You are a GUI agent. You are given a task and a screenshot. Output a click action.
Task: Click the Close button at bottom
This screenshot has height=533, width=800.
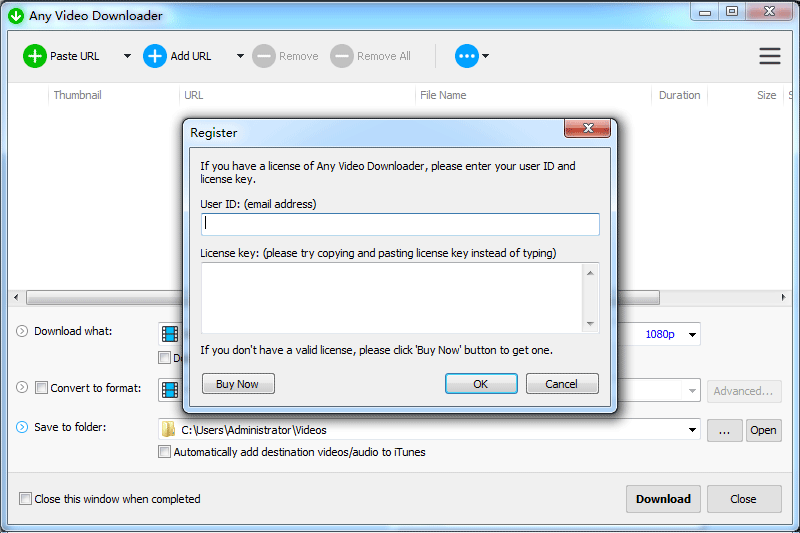pos(744,499)
